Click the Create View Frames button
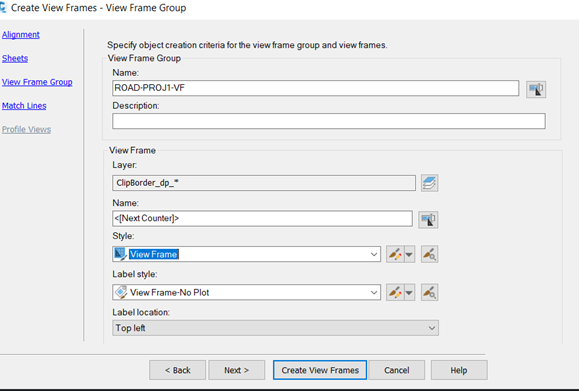The image size is (579, 391). tap(320, 370)
